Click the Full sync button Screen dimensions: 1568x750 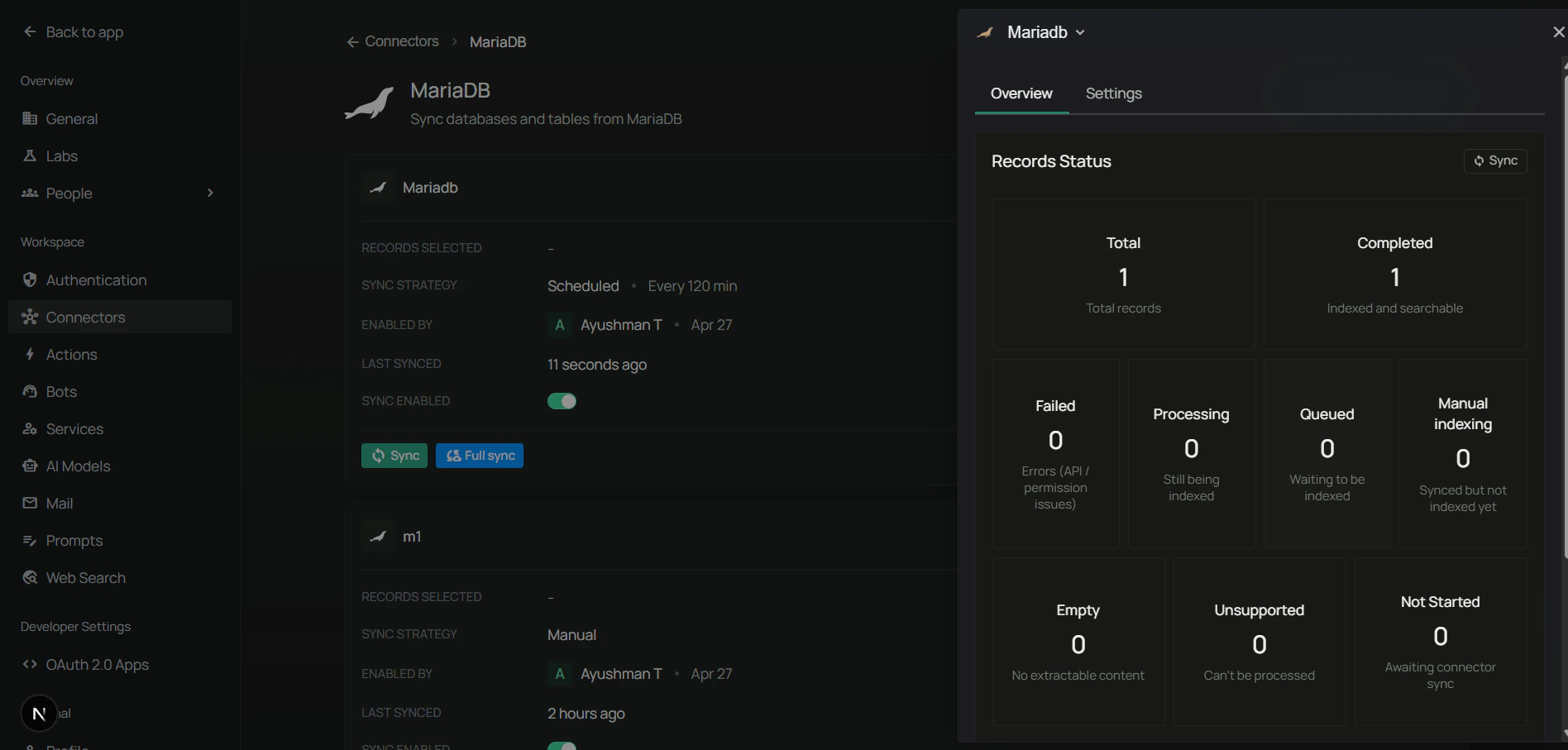[479, 455]
